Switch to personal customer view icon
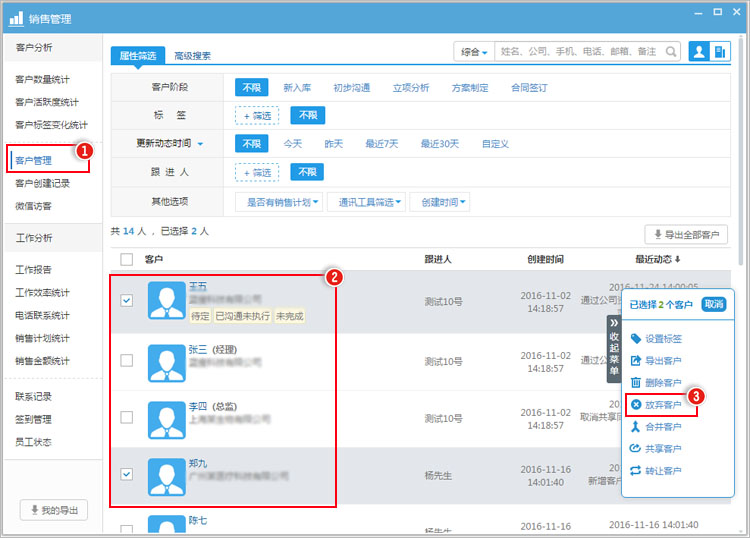This screenshot has width=750, height=538. pos(699,51)
